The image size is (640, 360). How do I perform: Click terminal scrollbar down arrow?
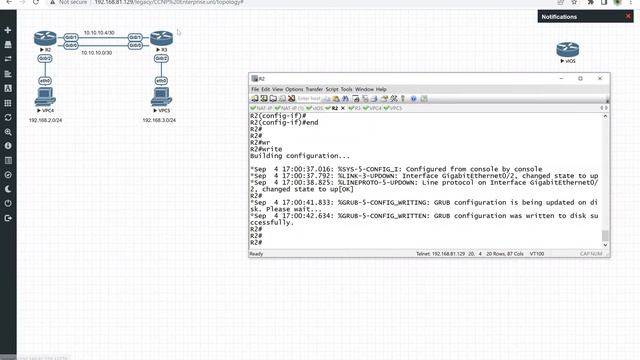[x=605, y=245]
